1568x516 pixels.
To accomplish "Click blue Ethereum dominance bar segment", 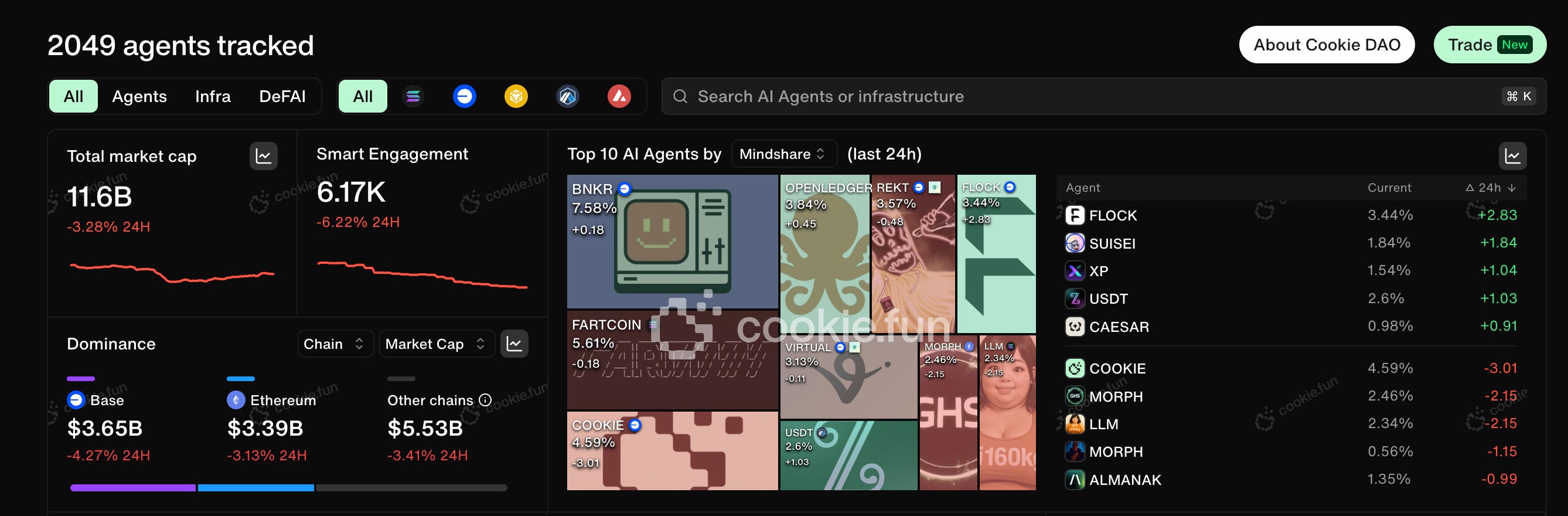I will pos(255,488).
